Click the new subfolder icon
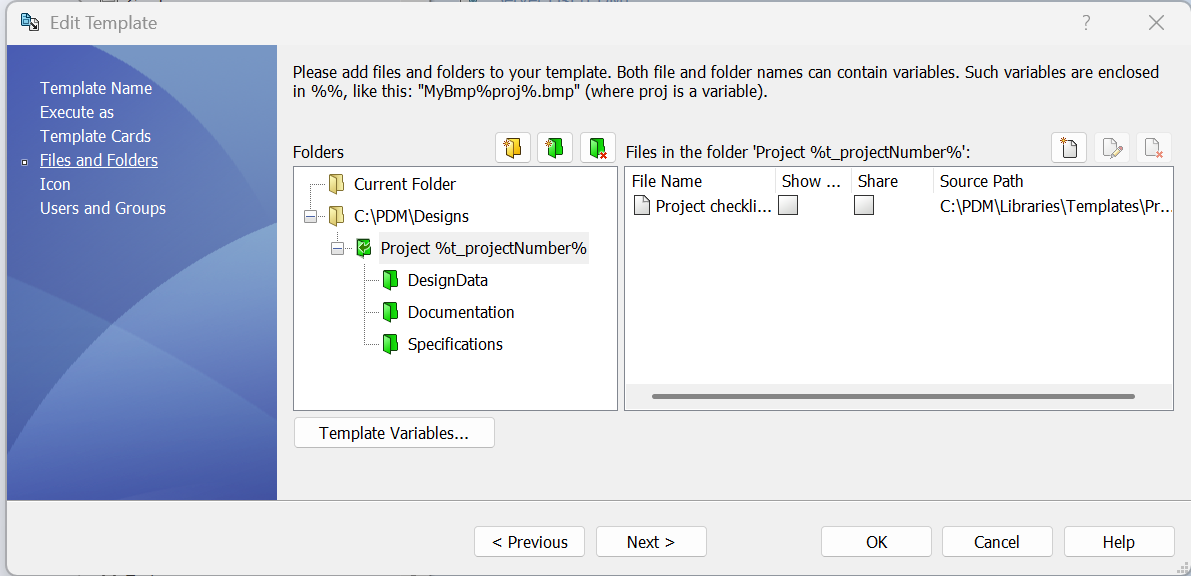 tap(555, 148)
